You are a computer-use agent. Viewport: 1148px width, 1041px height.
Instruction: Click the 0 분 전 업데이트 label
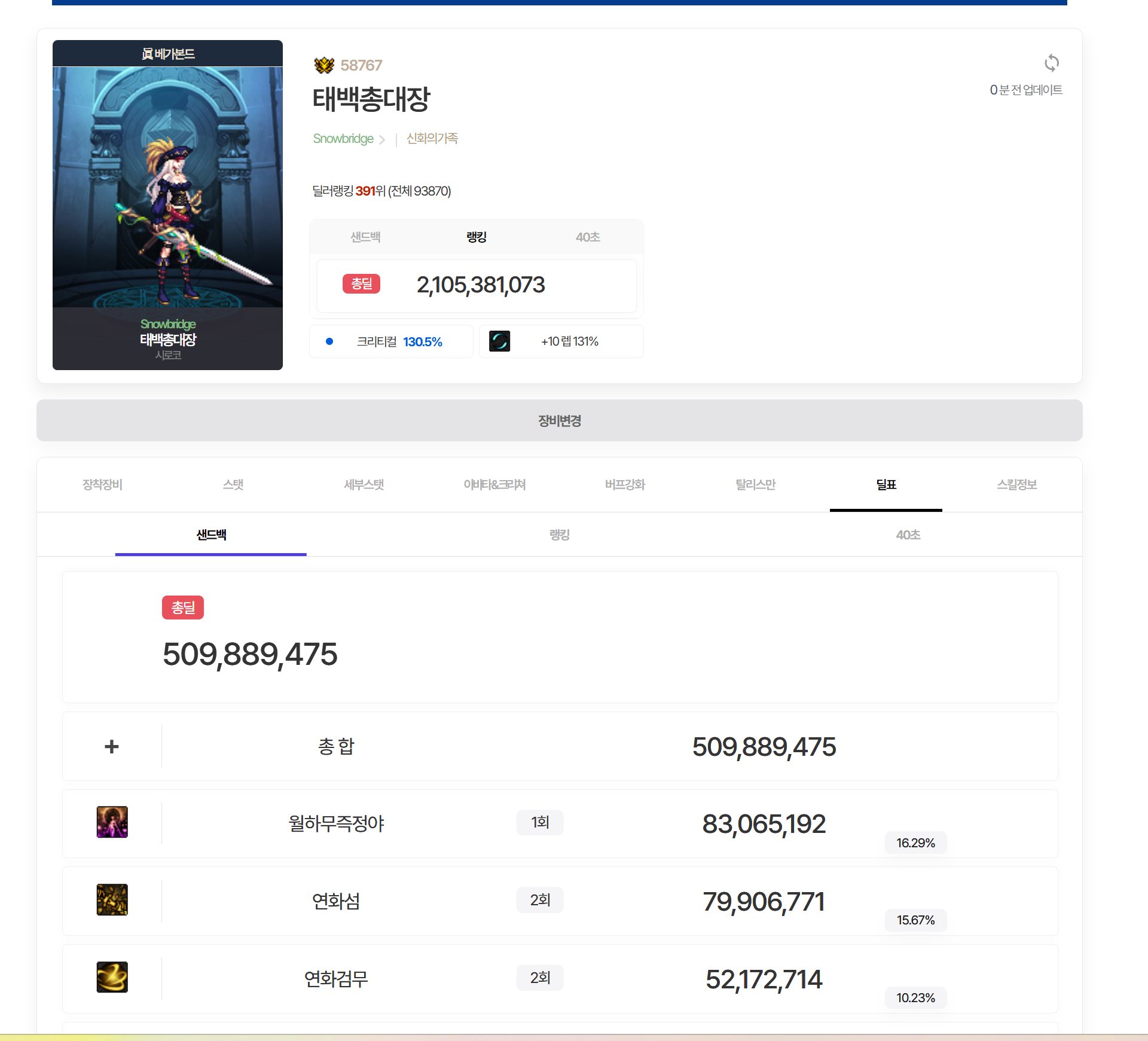[1026, 90]
